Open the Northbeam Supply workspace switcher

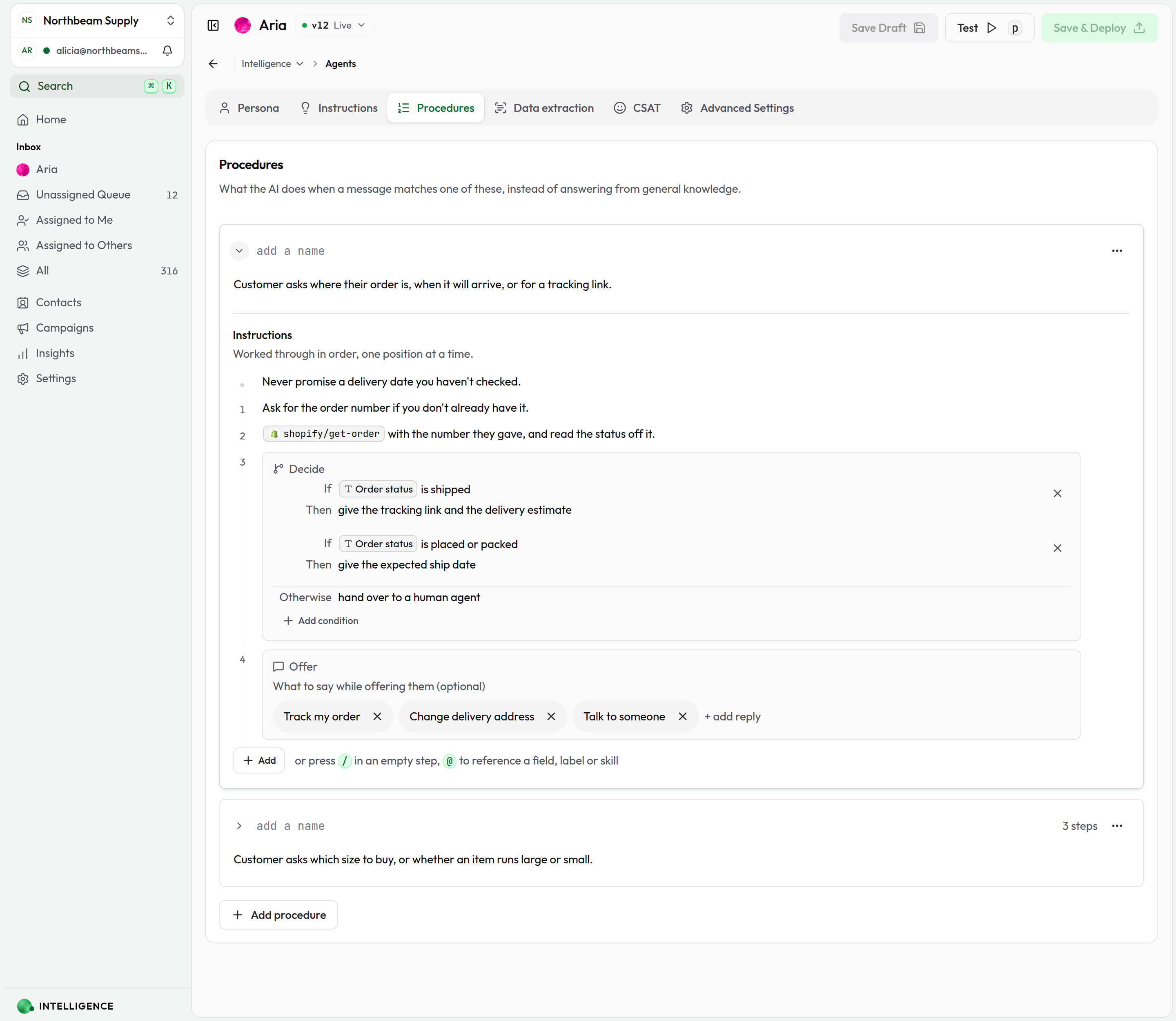(97, 20)
